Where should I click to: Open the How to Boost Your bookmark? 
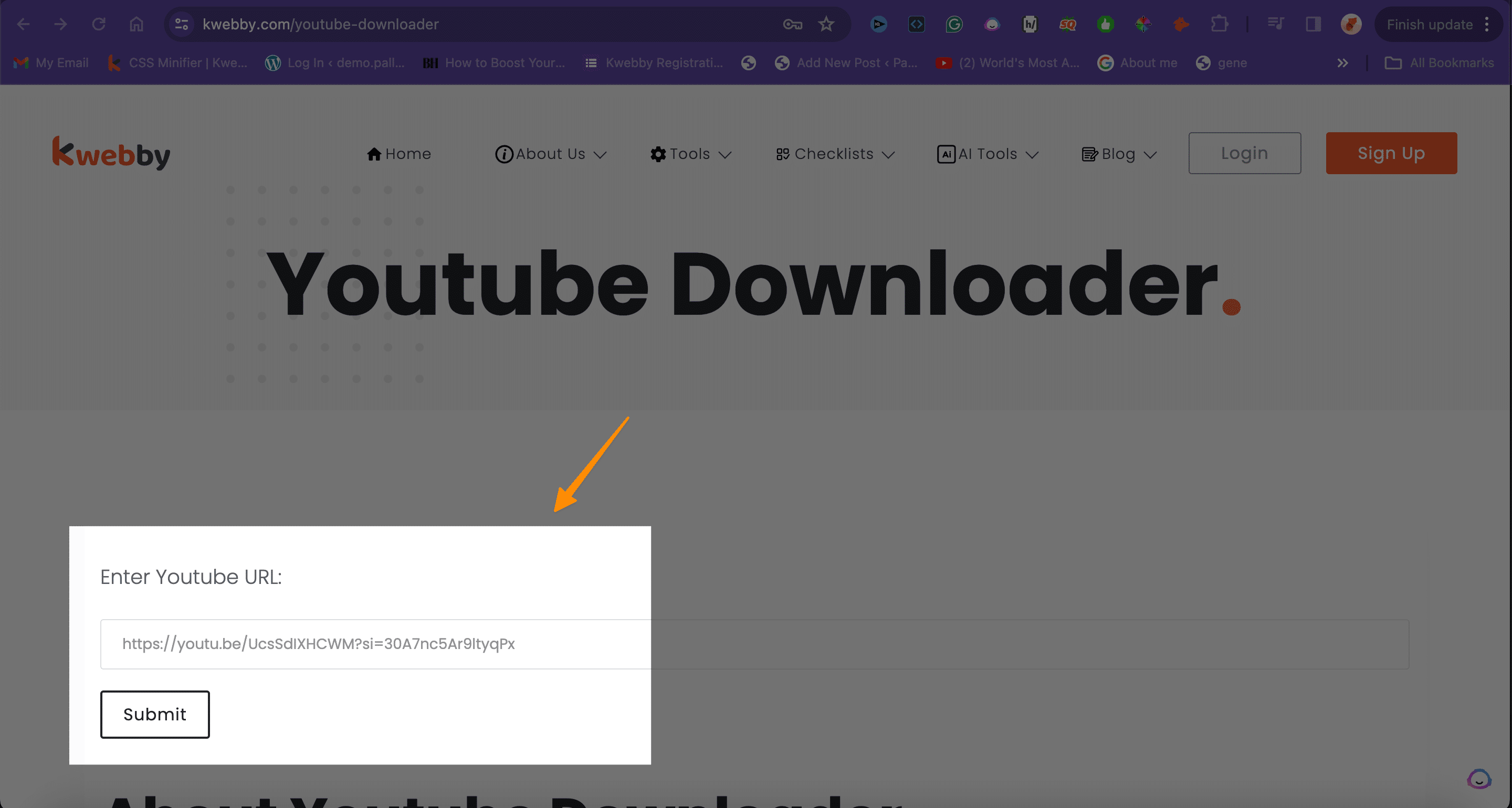pyautogui.click(x=493, y=63)
